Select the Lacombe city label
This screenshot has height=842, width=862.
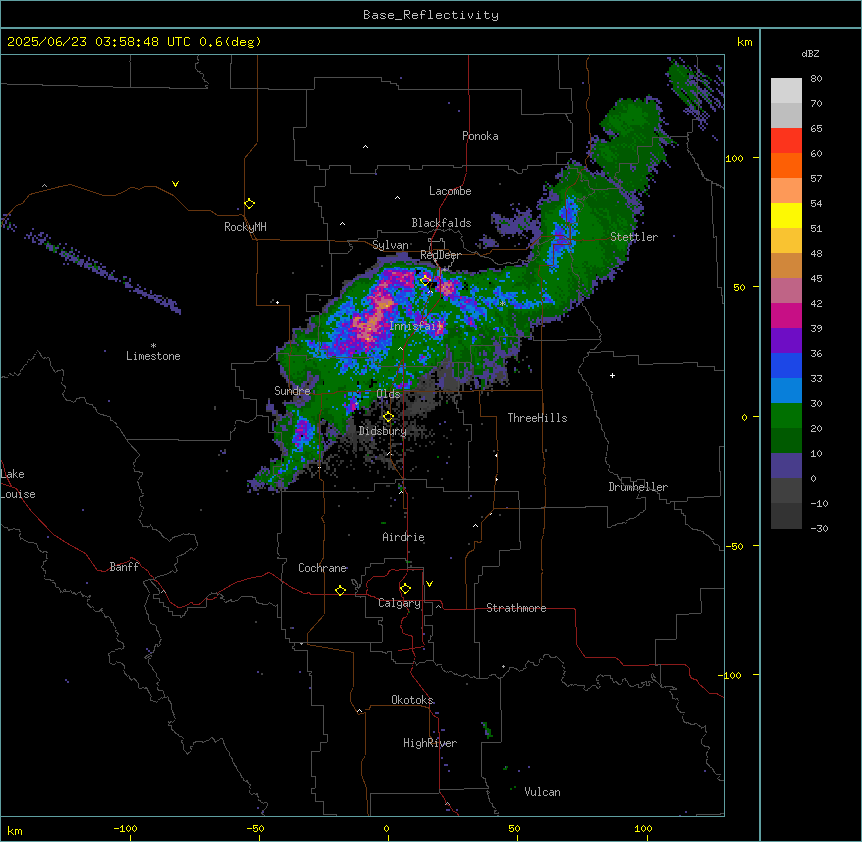tap(450, 191)
